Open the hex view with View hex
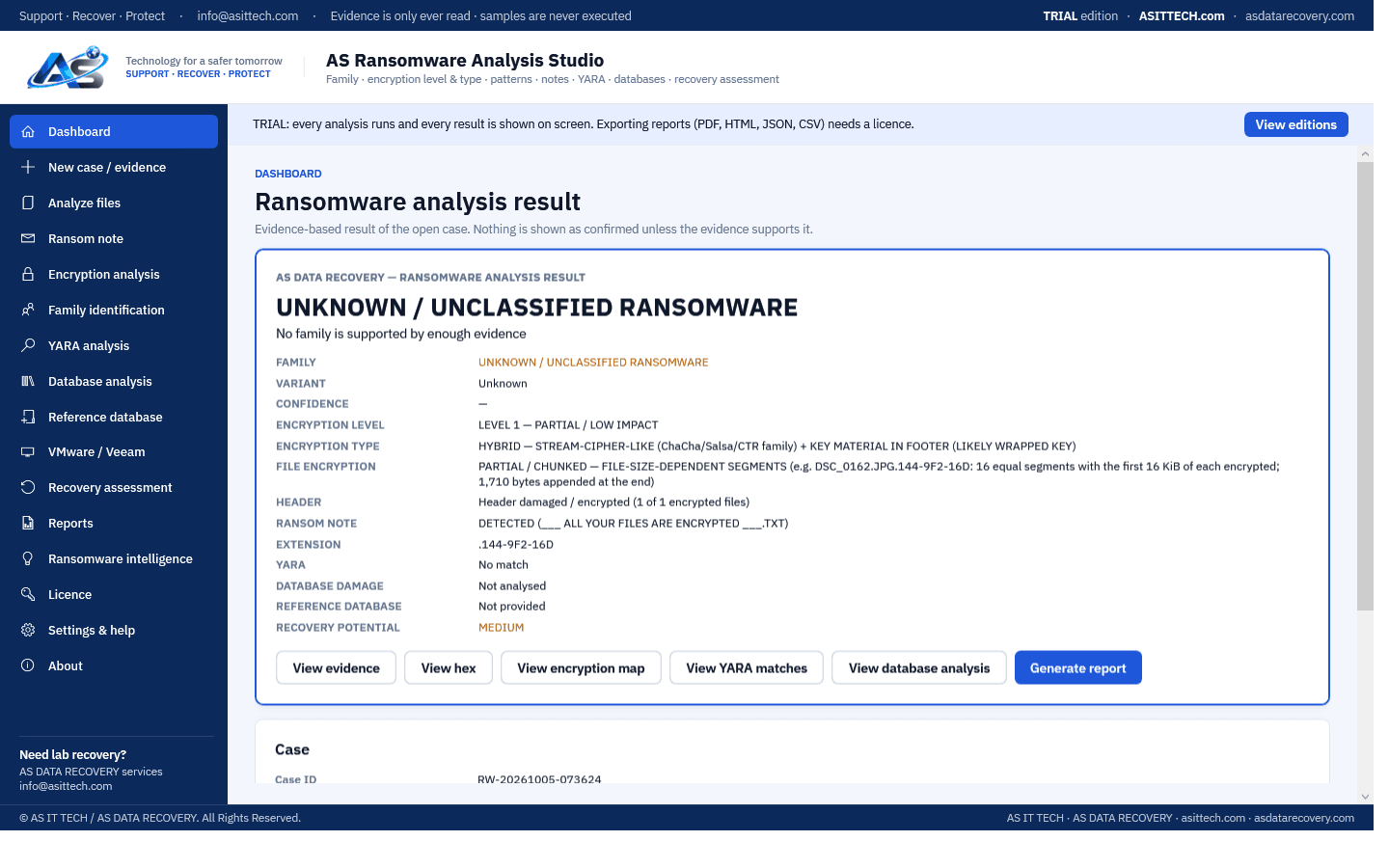This screenshot has width=1389, height=868. pyautogui.click(x=449, y=668)
